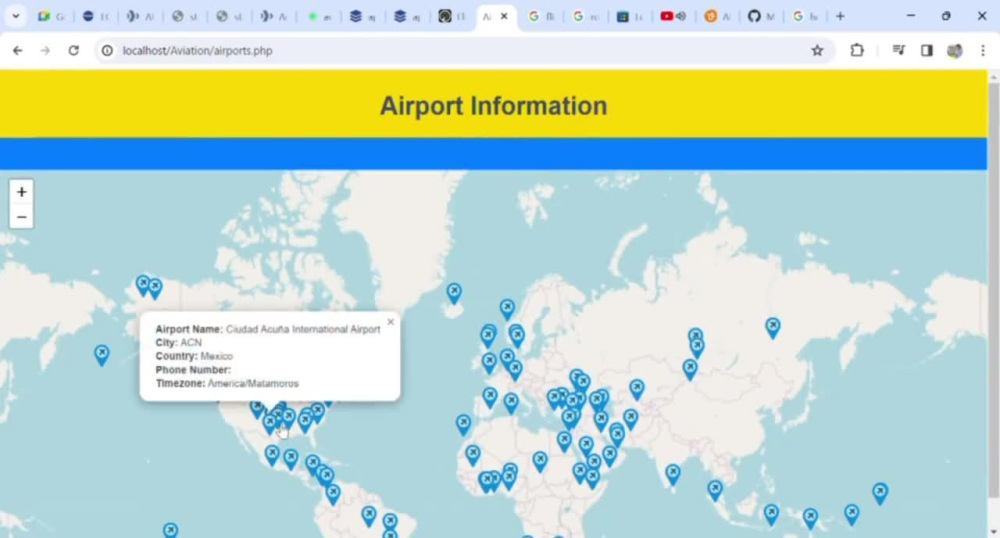Click the airport marker in Norway
The image size is (1000, 538).
click(507, 309)
